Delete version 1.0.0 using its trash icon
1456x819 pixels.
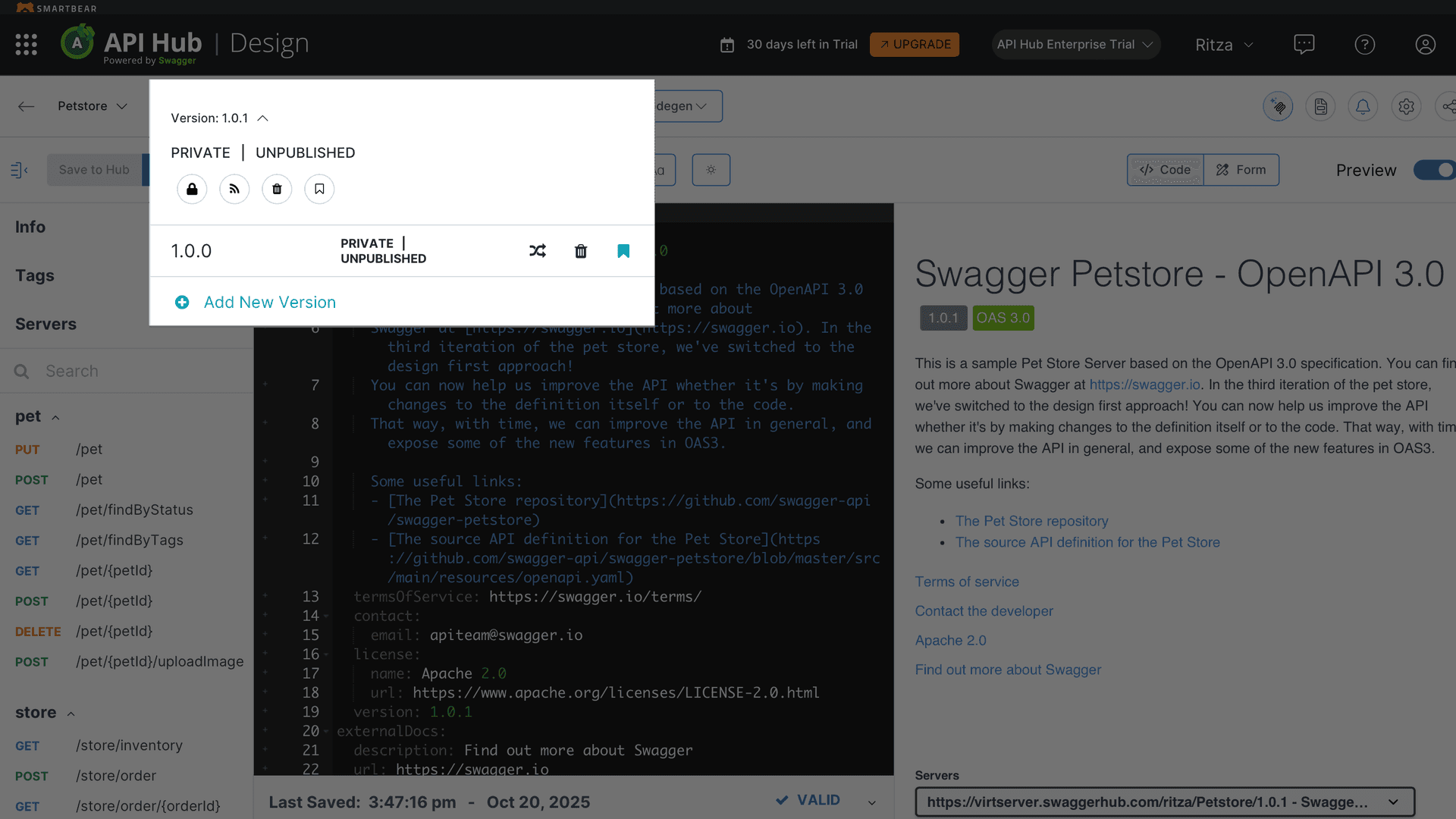coord(581,250)
